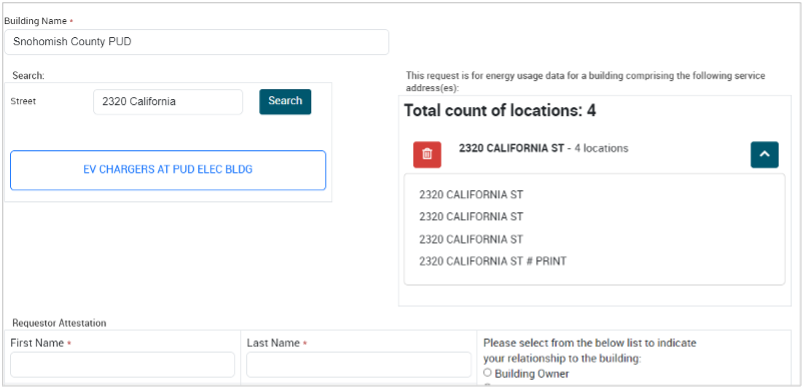Click the First Name input box
This screenshot has height=388, width=803.
122,364
